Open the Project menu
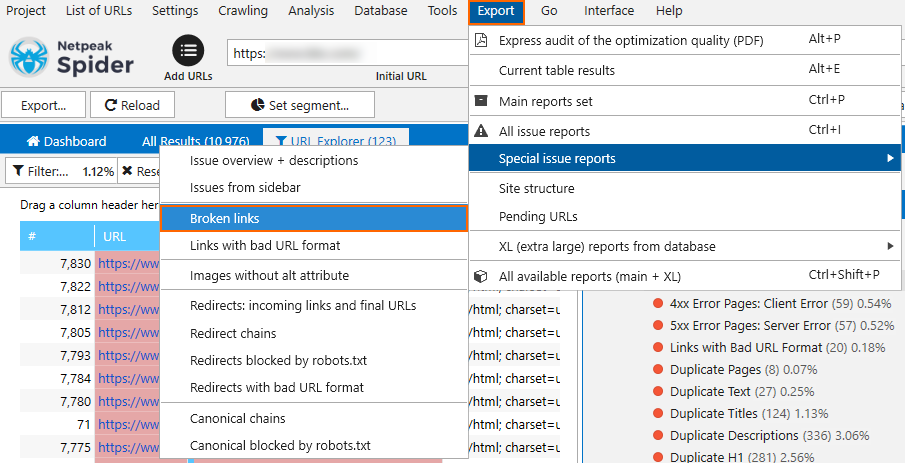 pos(26,10)
